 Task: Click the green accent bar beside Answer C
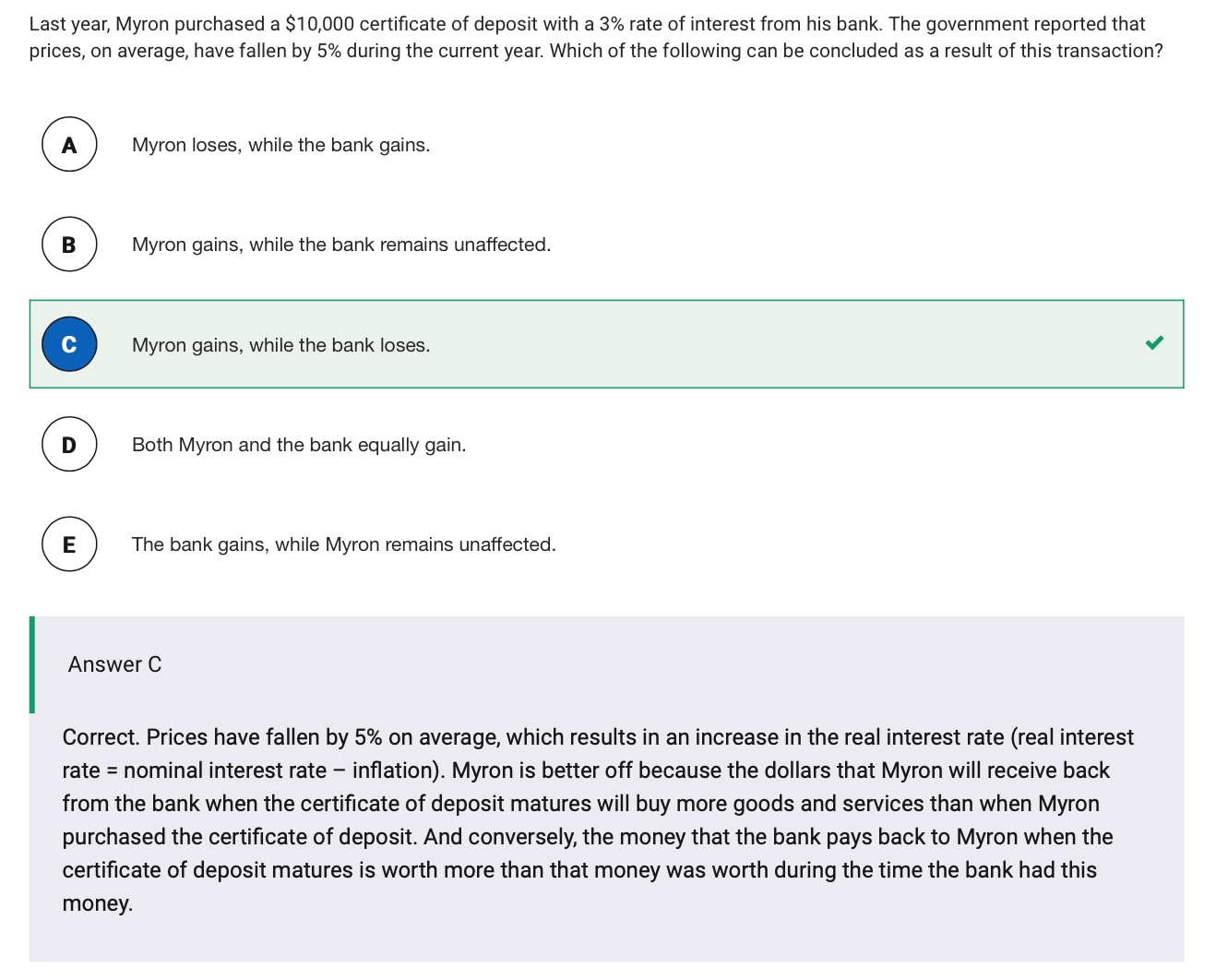pos(32,664)
